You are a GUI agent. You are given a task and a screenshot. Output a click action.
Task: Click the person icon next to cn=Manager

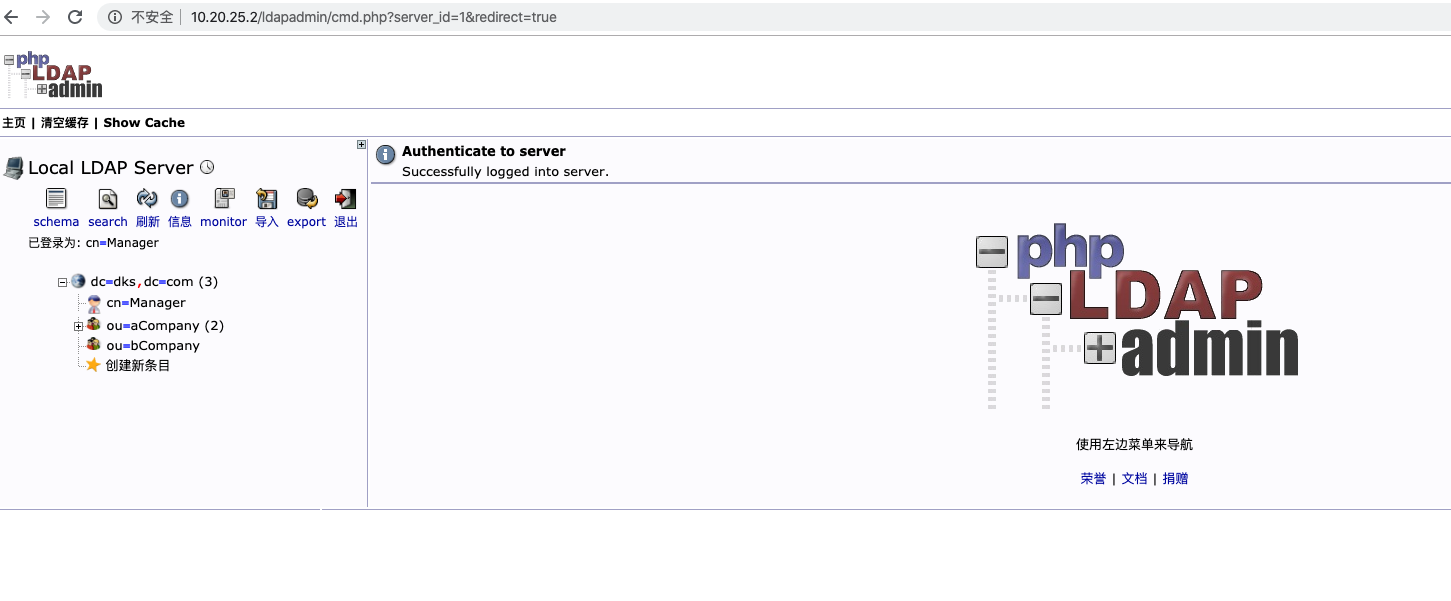pos(94,303)
